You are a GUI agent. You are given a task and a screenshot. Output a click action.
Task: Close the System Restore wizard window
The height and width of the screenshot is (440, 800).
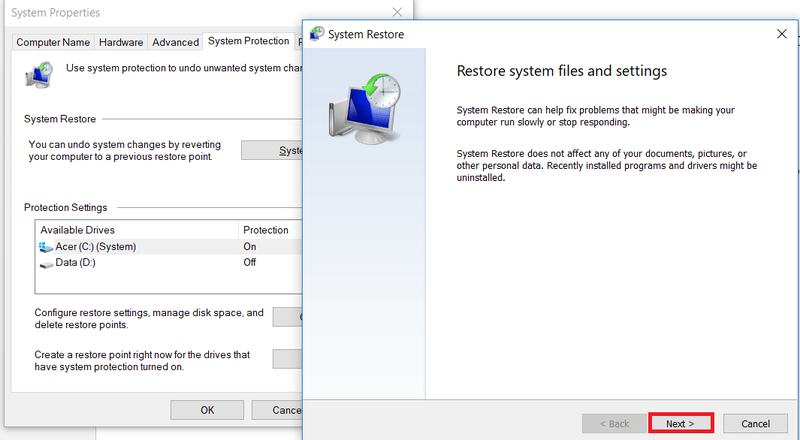coord(781,34)
